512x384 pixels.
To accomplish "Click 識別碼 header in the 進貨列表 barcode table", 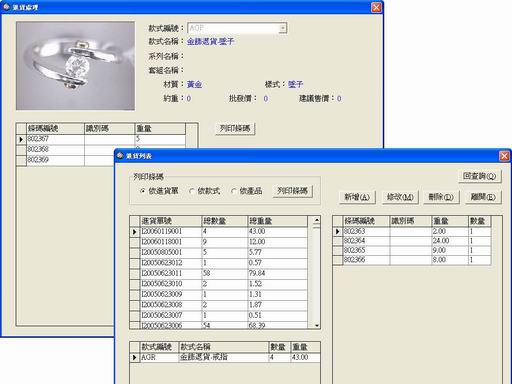I will pyautogui.click(x=410, y=221).
